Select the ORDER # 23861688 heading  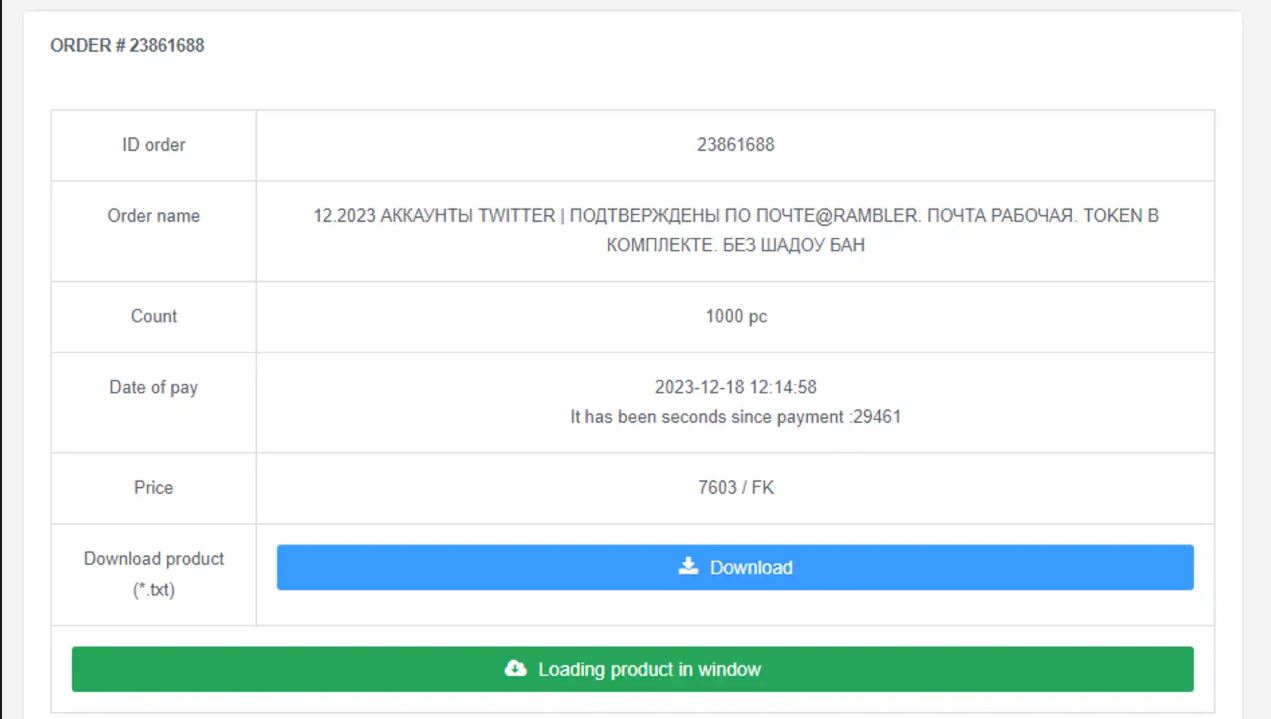coord(127,45)
